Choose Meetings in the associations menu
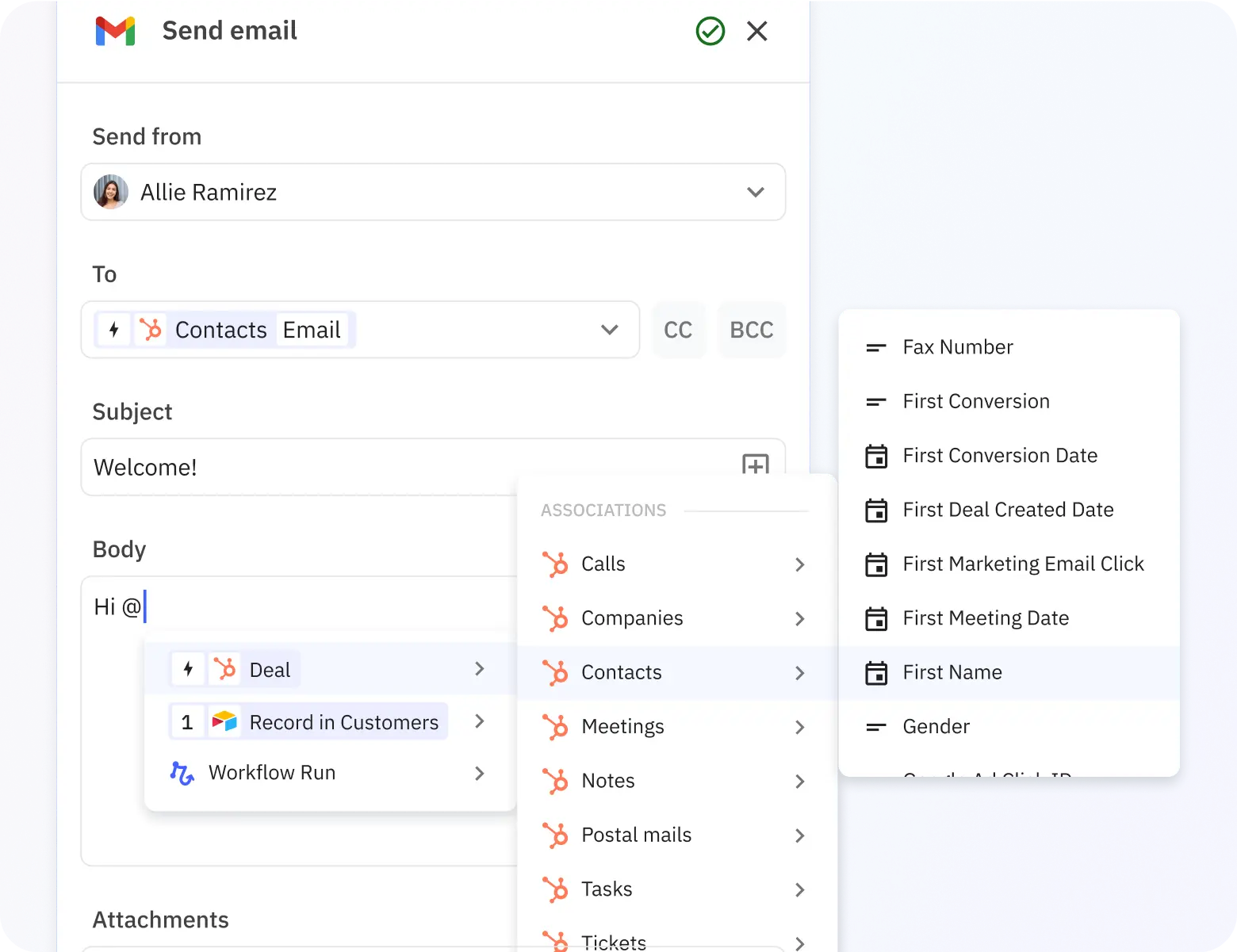1237x952 pixels. [622, 727]
